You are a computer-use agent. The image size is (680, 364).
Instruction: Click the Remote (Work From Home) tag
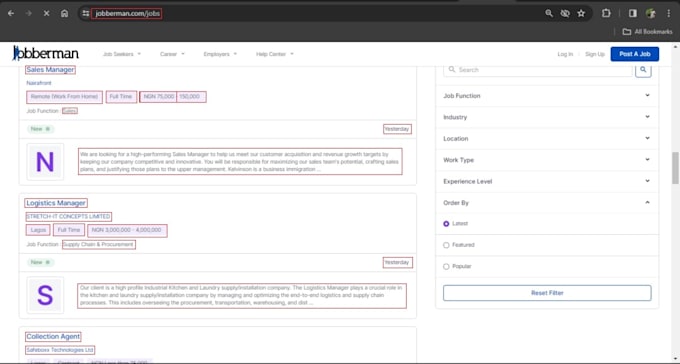[x=65, y=97]
